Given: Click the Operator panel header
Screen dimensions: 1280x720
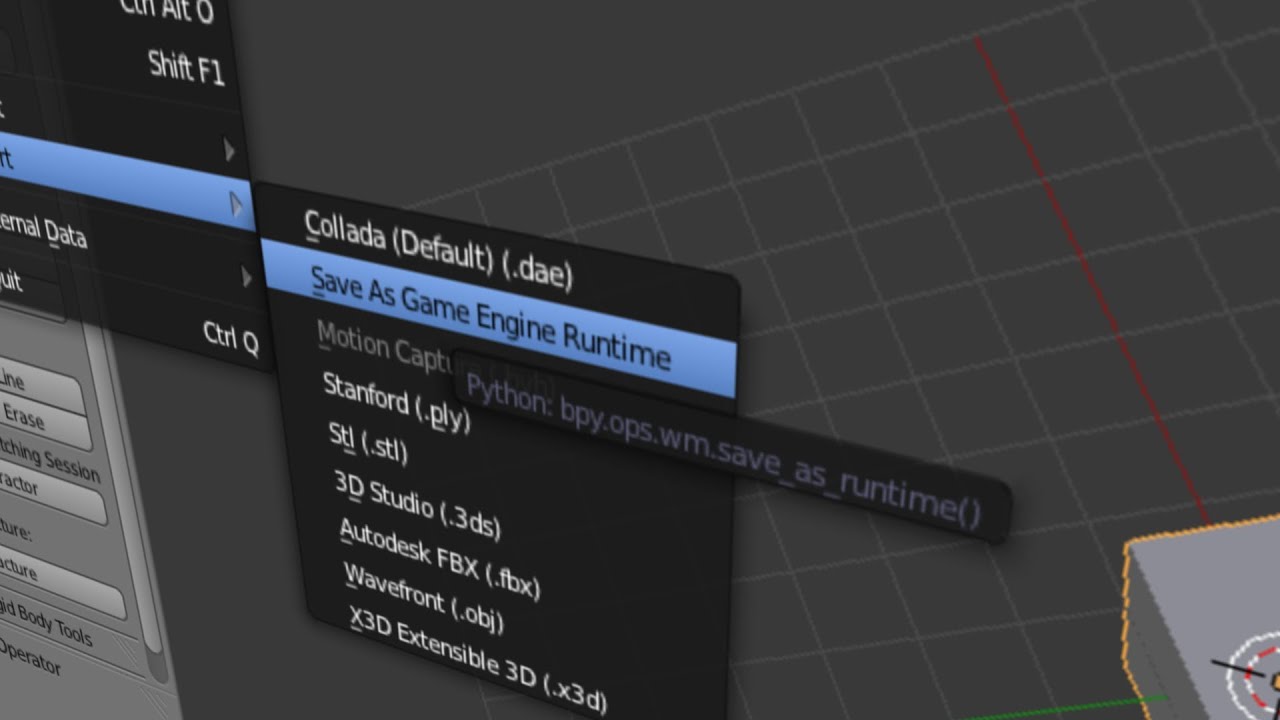Looking at the screenshot, I should click(30, 658).
